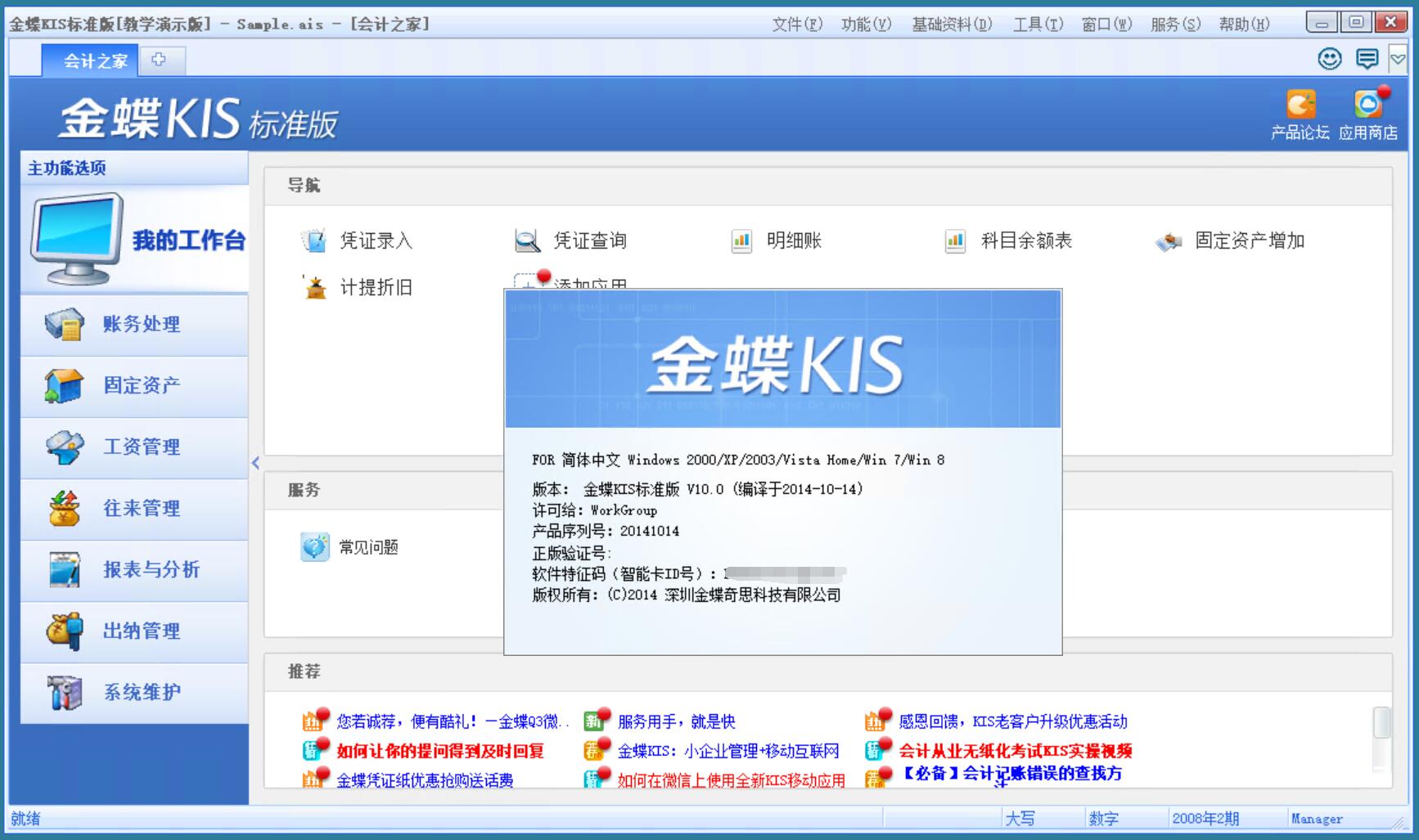This screenshot has height=840, width=1419.
Task: Click the icon beside 您若诚荐 news item
Action: 313,720
